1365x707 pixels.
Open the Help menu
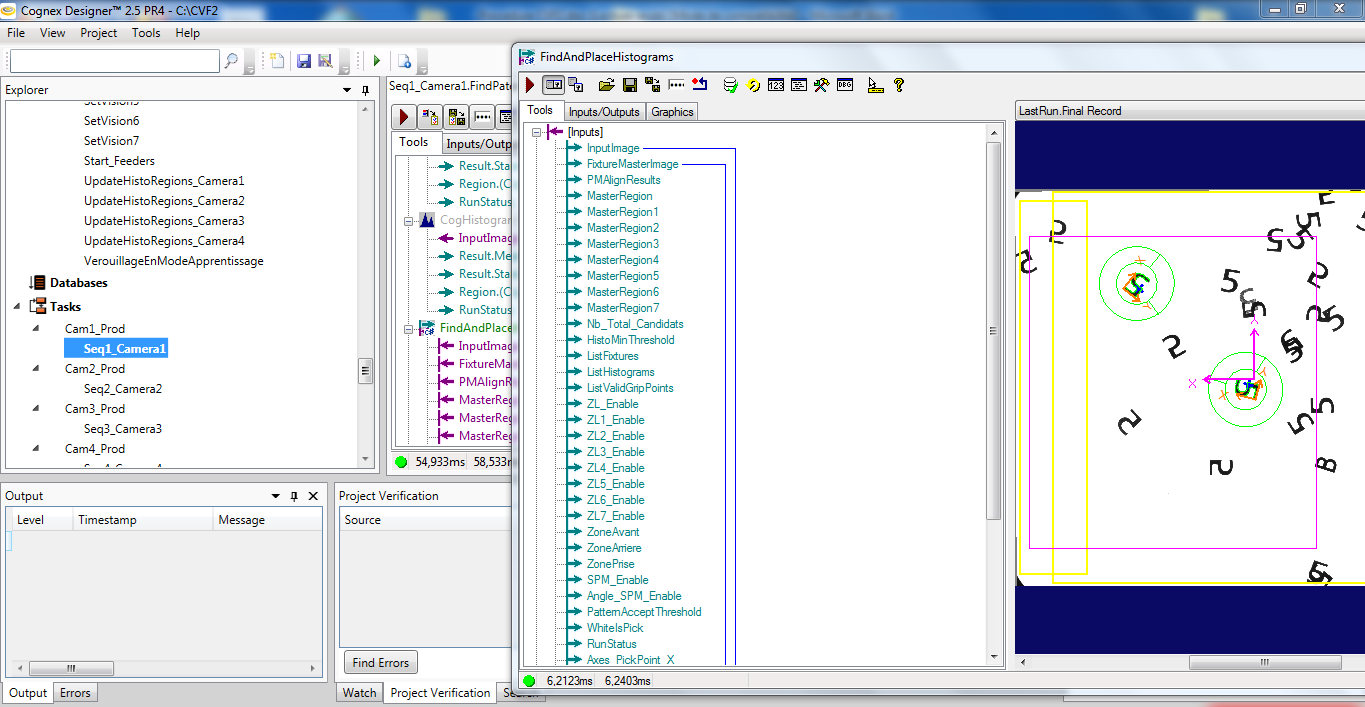[188, 33]
